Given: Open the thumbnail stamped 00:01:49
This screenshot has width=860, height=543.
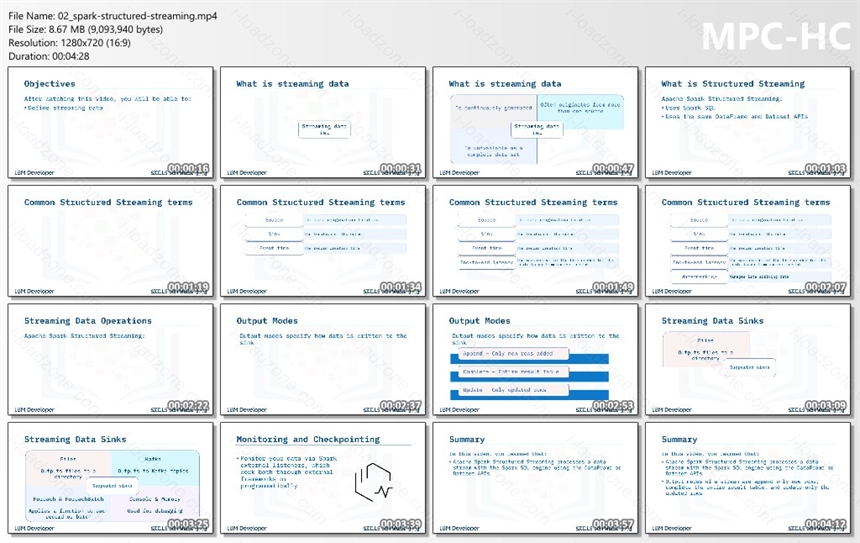Looking at the screenshot, I should click(x=535, y=241).
